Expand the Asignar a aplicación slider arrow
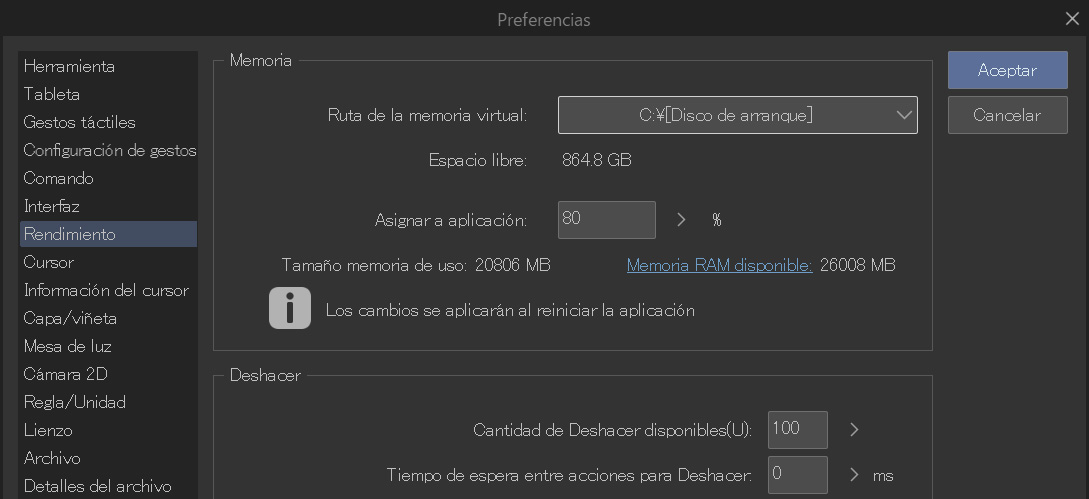1089x499 pixels. [x=681, y=220]
